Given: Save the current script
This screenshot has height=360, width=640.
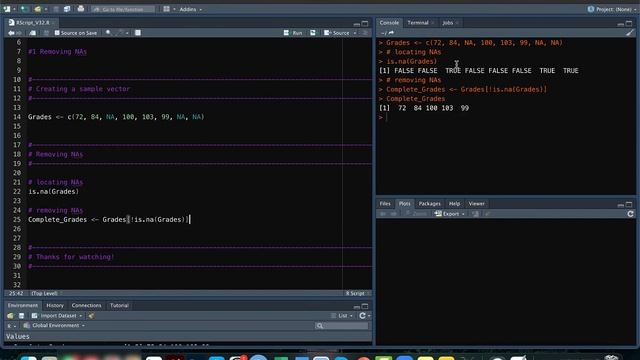Looking at the screenshot, I should (46, 33).
